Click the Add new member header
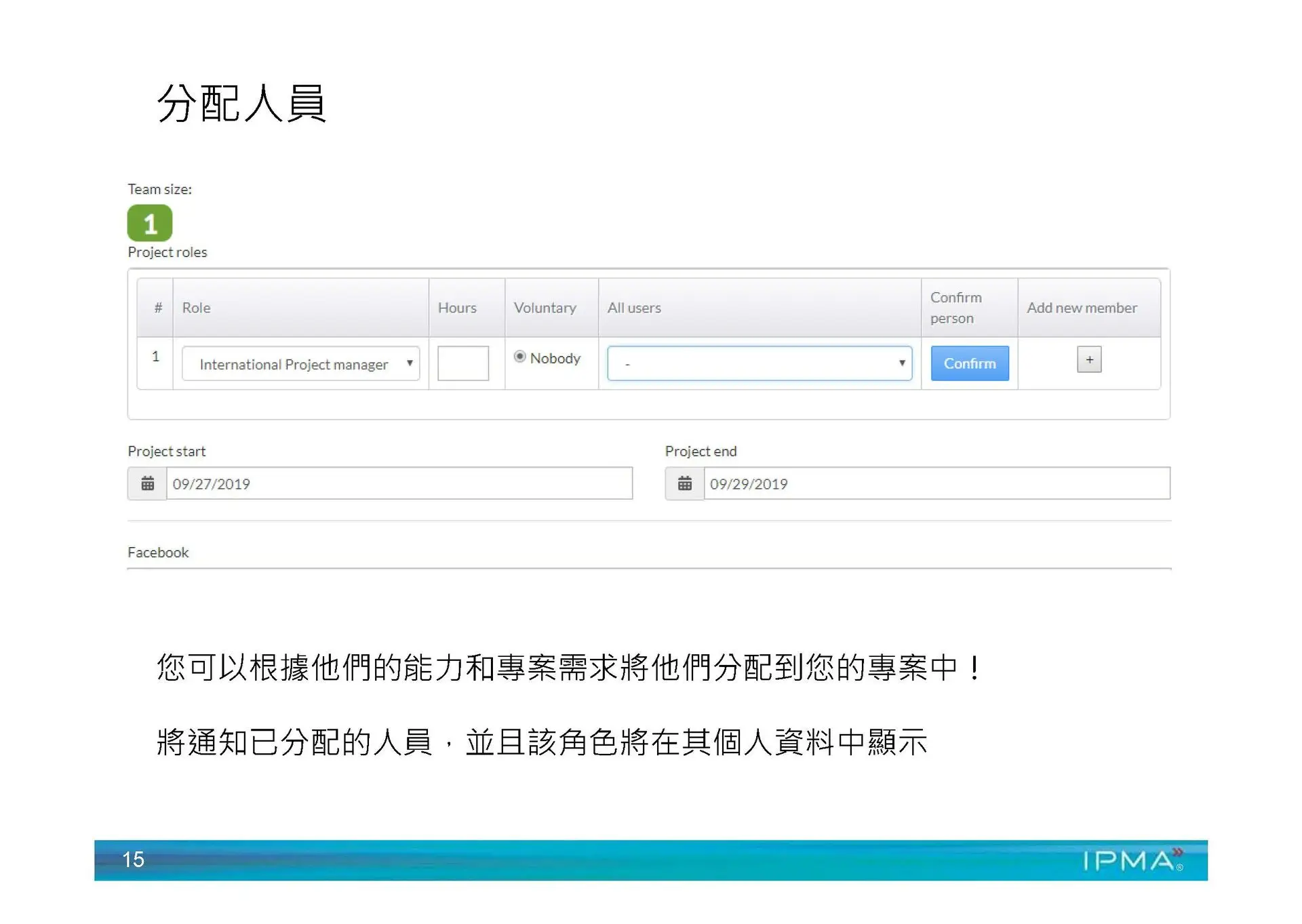This screenshot has width=1302, height=924. [x=1082, y=308]
